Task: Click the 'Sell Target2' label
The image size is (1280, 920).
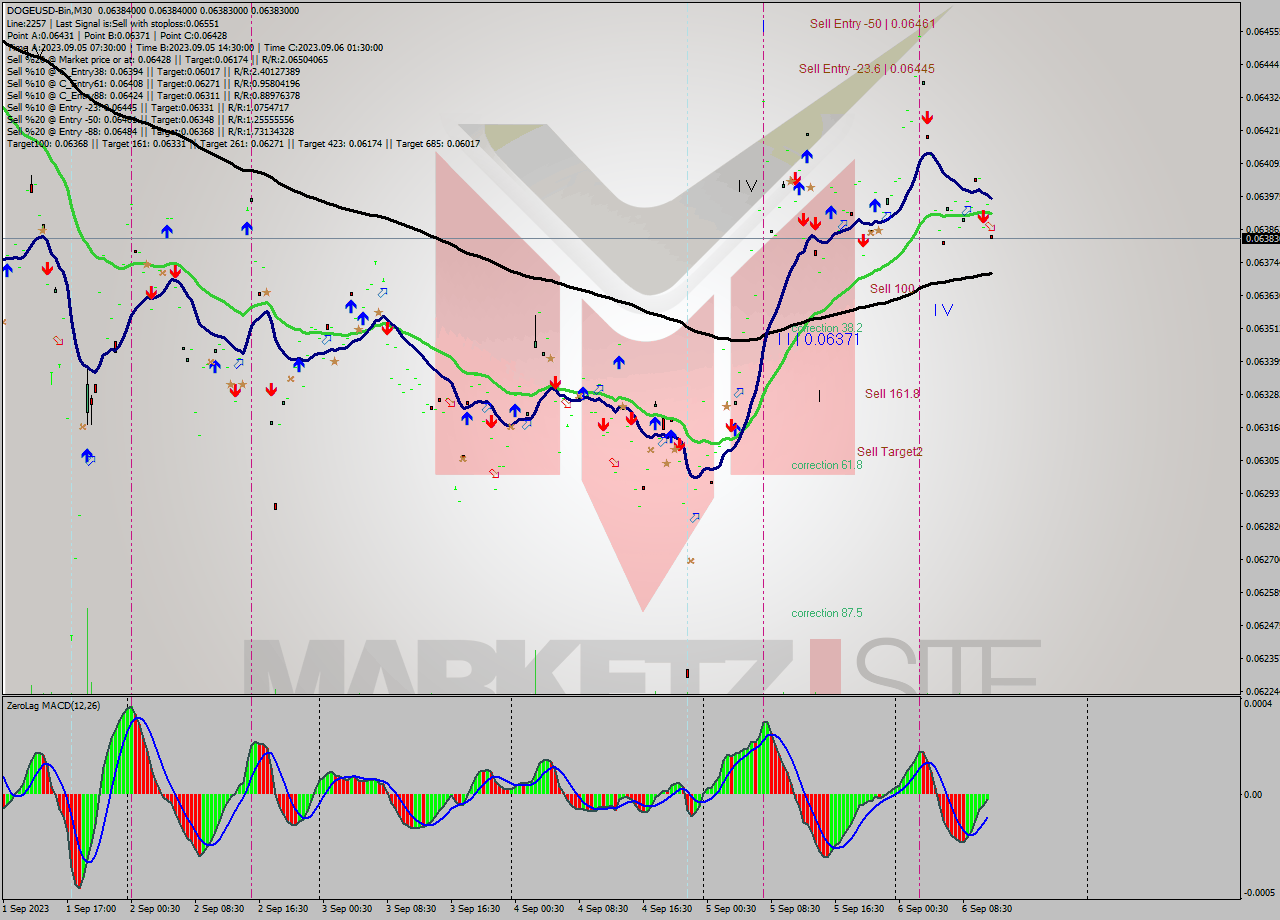Action: [x=890, y=452]
